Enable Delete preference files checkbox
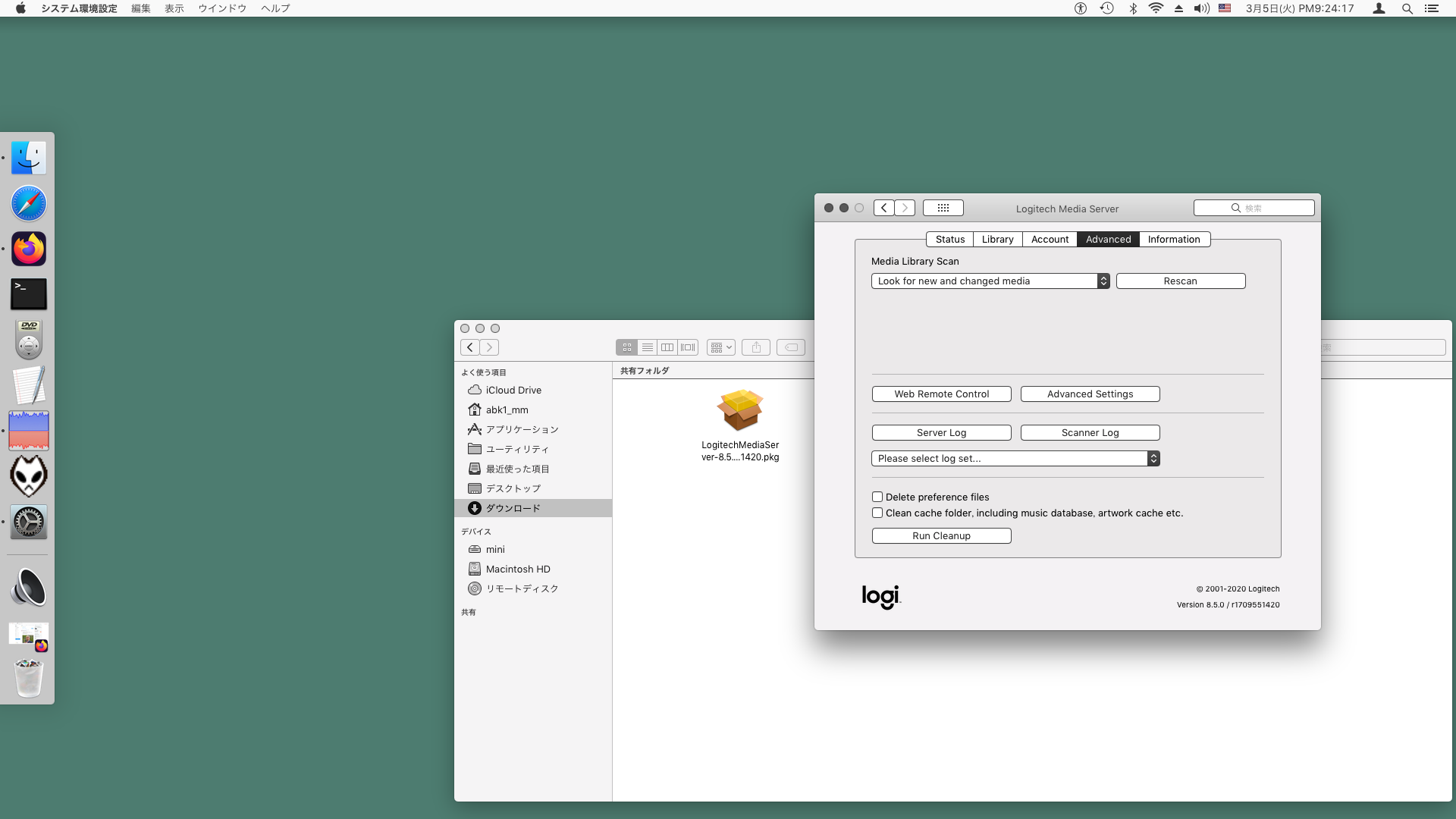Viewport: 1456px width, 819px height. click(x=877, y=497)
